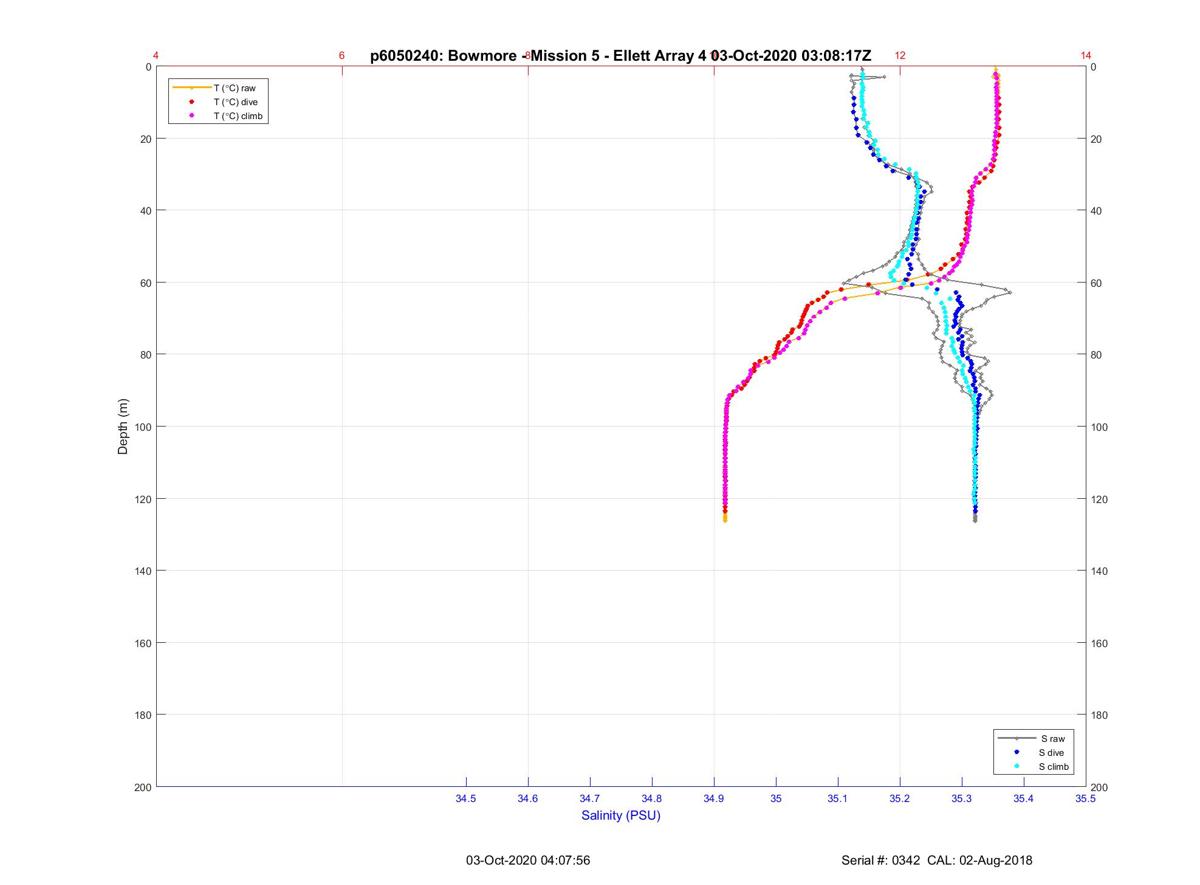
Task: Click the 100 tick on the left depth axis
Action: 142,427
